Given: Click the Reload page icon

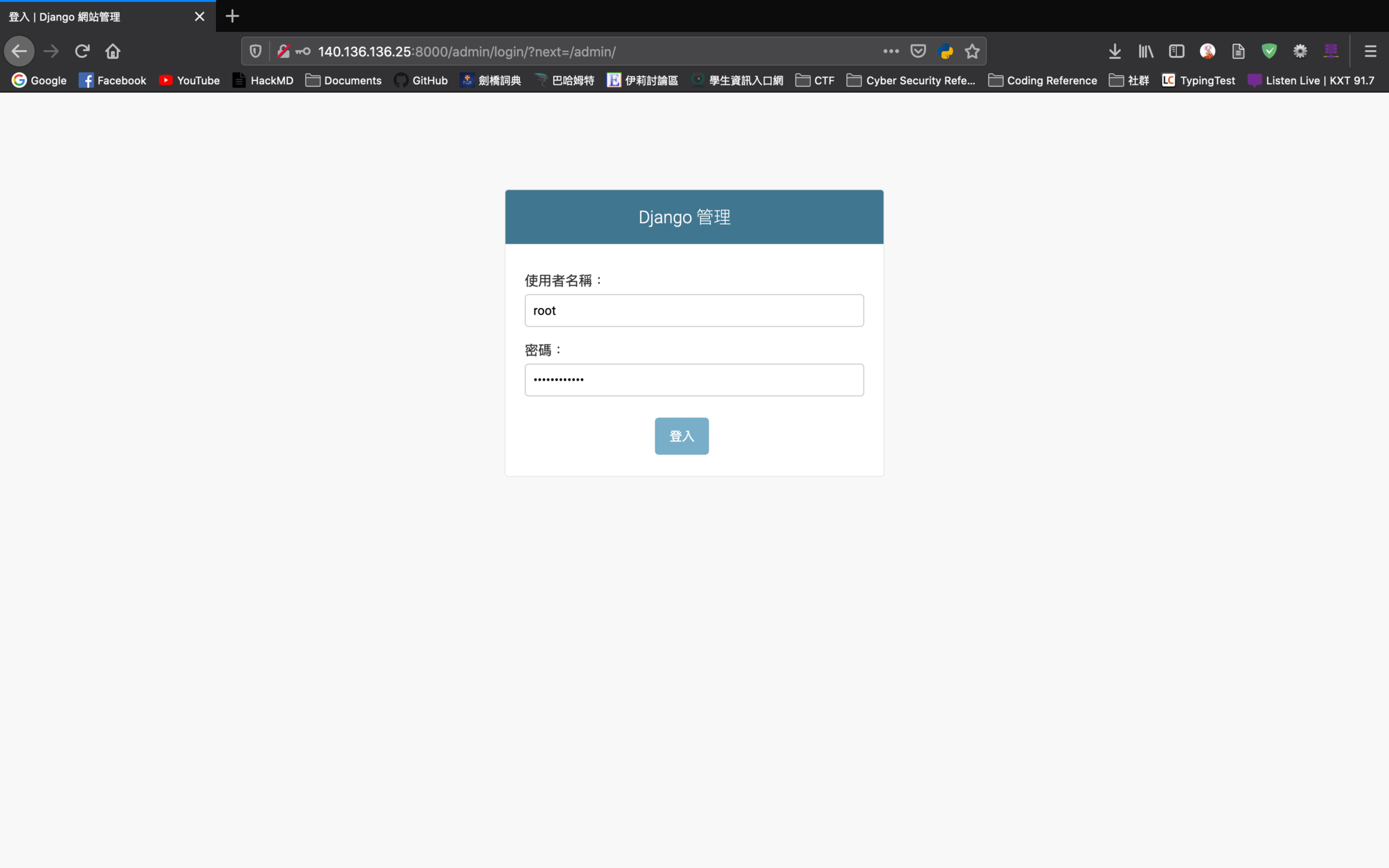Looking at the screenshot, I should click(82, 51).
